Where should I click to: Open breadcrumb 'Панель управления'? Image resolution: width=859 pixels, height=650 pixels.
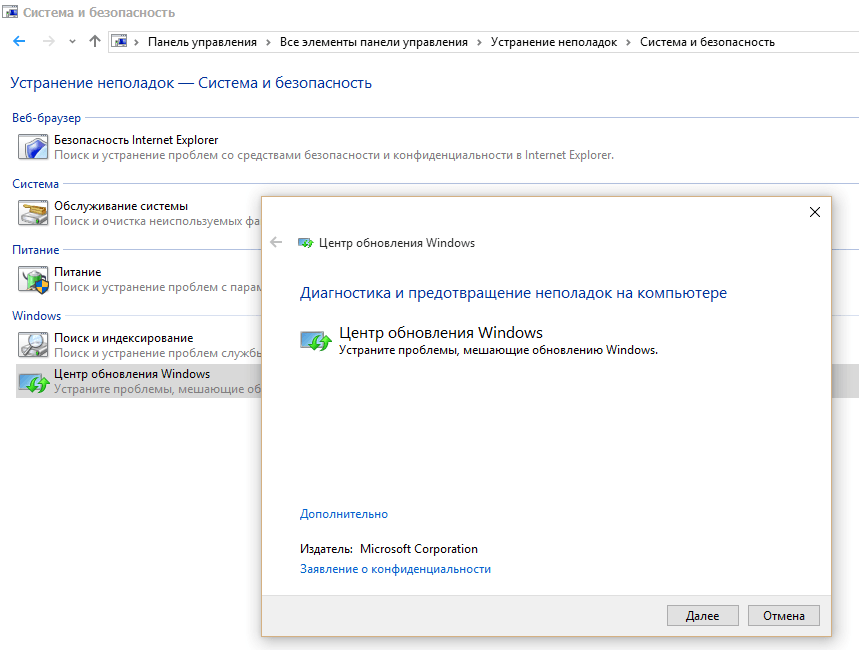[x=202, y=42]
